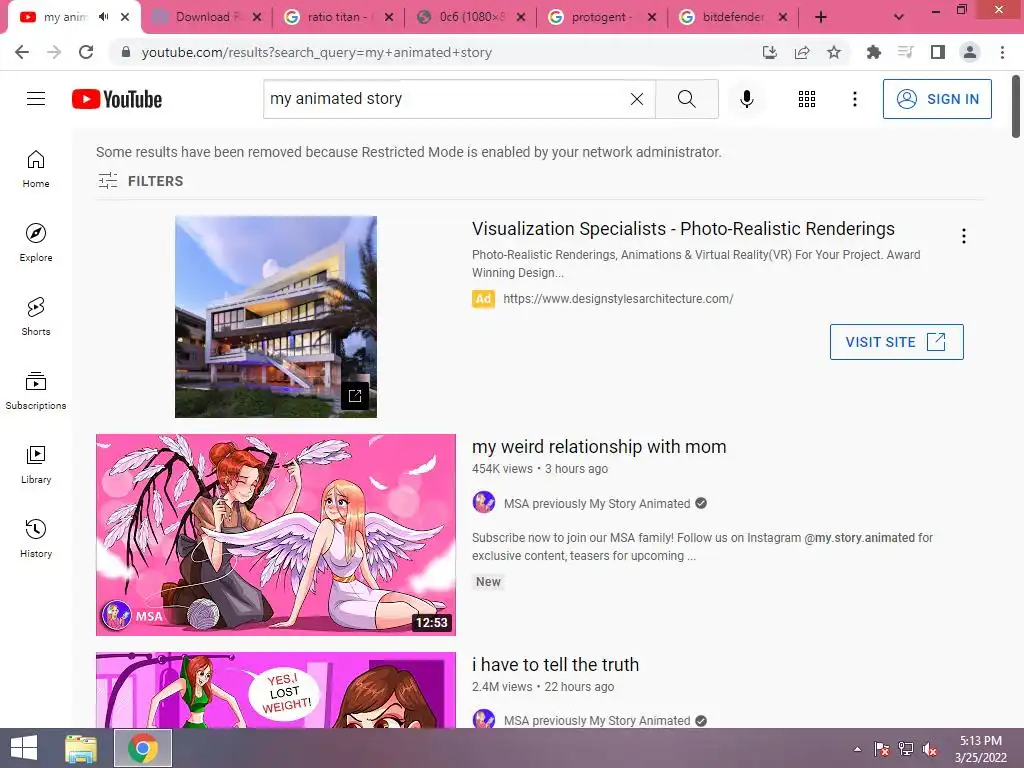Bookmark this page with star
1024x768 pixels.
pos(833,52)
